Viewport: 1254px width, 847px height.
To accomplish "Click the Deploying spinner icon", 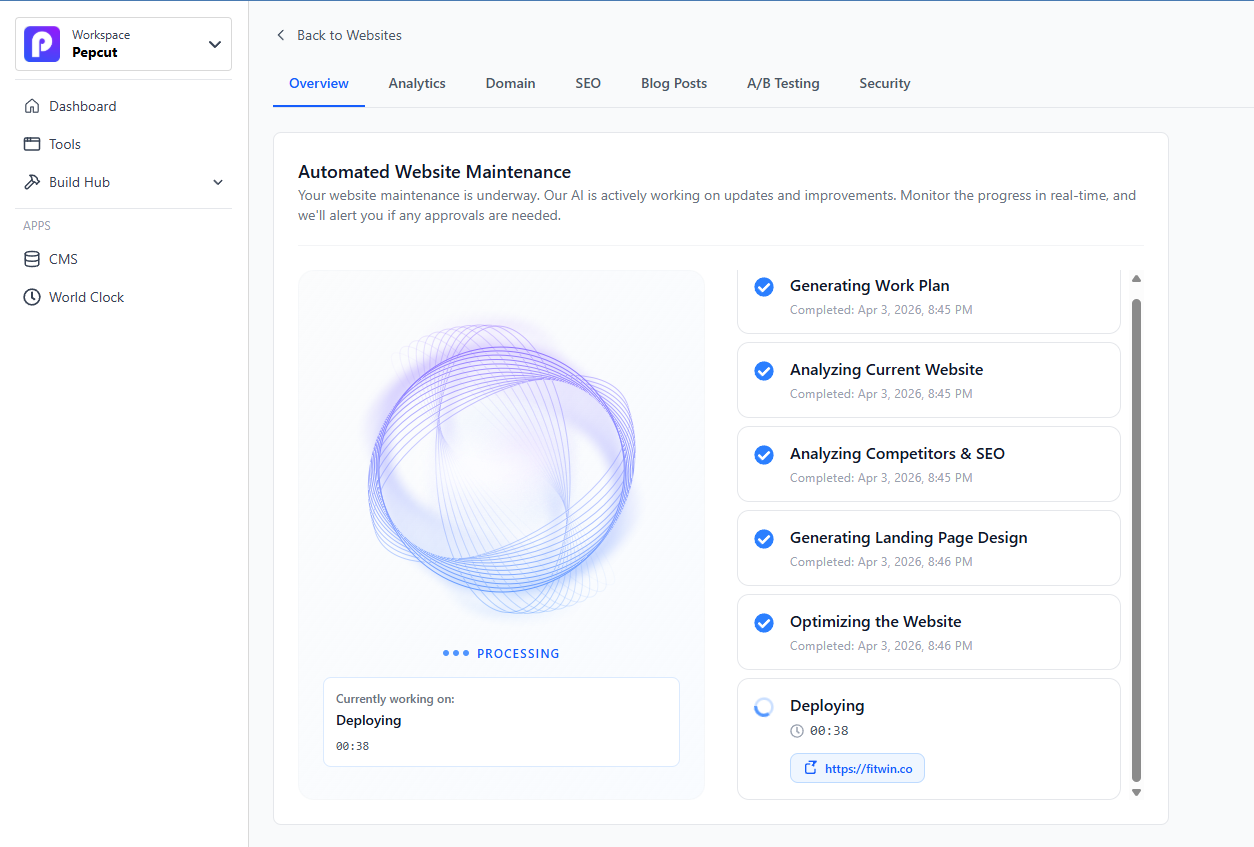I will click(763, 707).
